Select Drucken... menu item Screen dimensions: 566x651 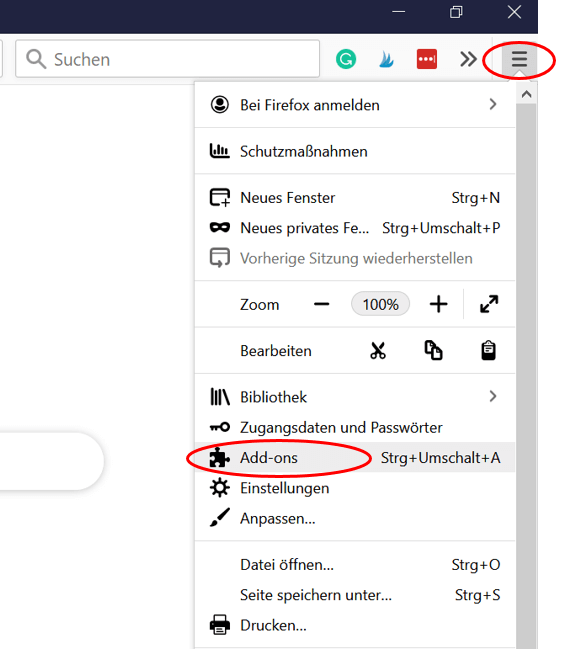click(x=355, y=625)
